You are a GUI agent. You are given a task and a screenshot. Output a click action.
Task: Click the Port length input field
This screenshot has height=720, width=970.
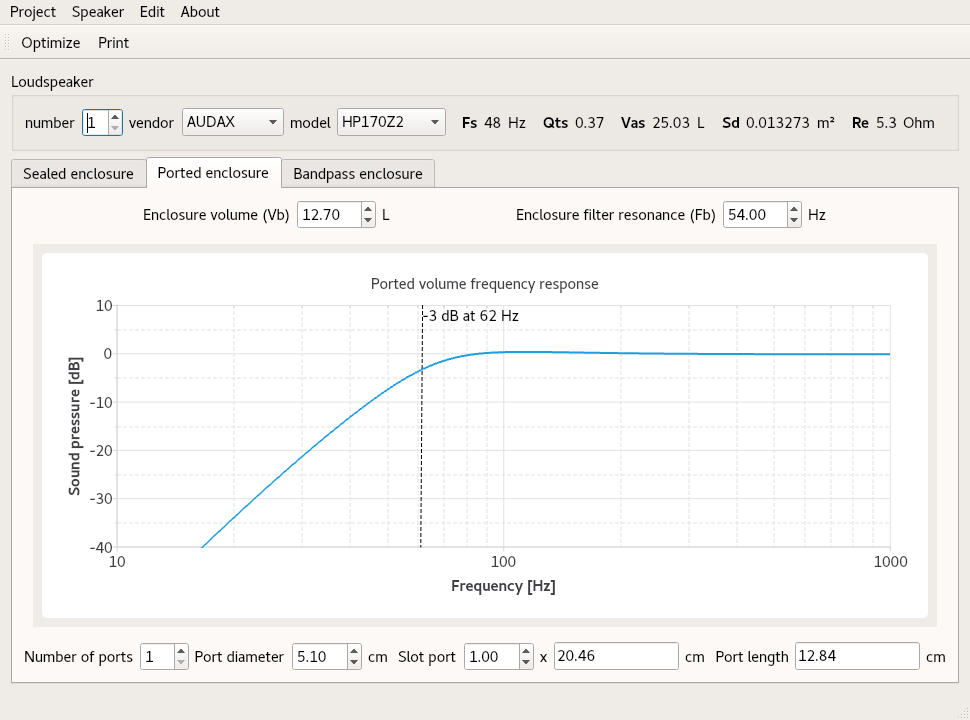tap(856, 657)
